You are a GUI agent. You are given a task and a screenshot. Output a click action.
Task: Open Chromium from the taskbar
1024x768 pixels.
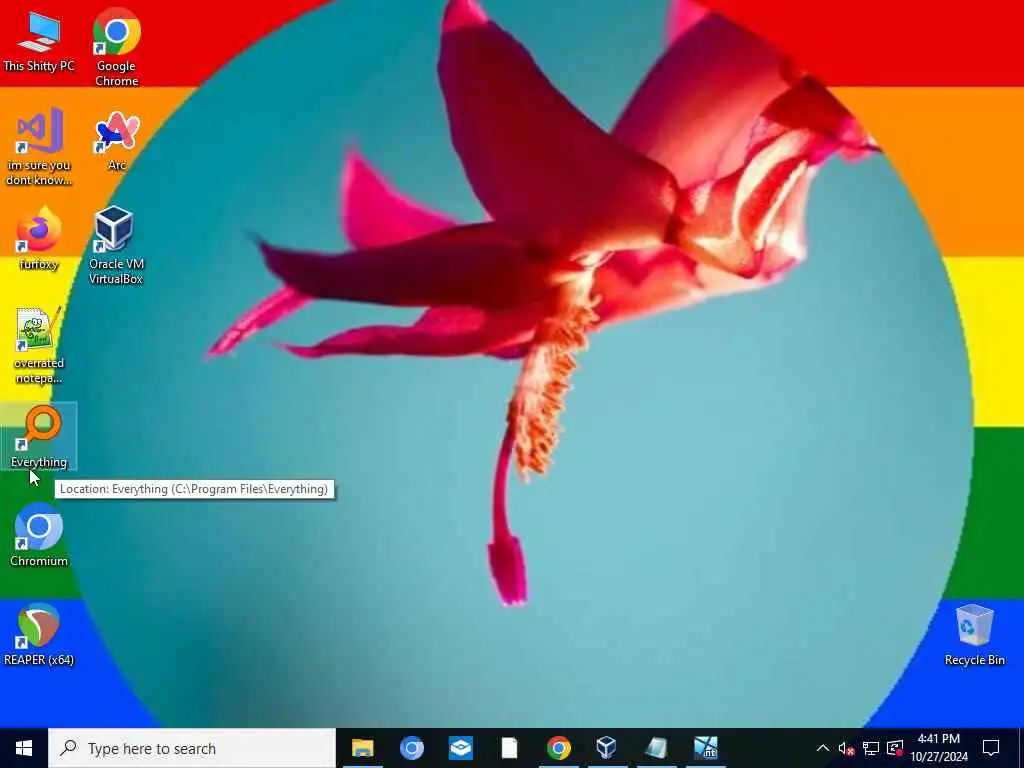411,748
